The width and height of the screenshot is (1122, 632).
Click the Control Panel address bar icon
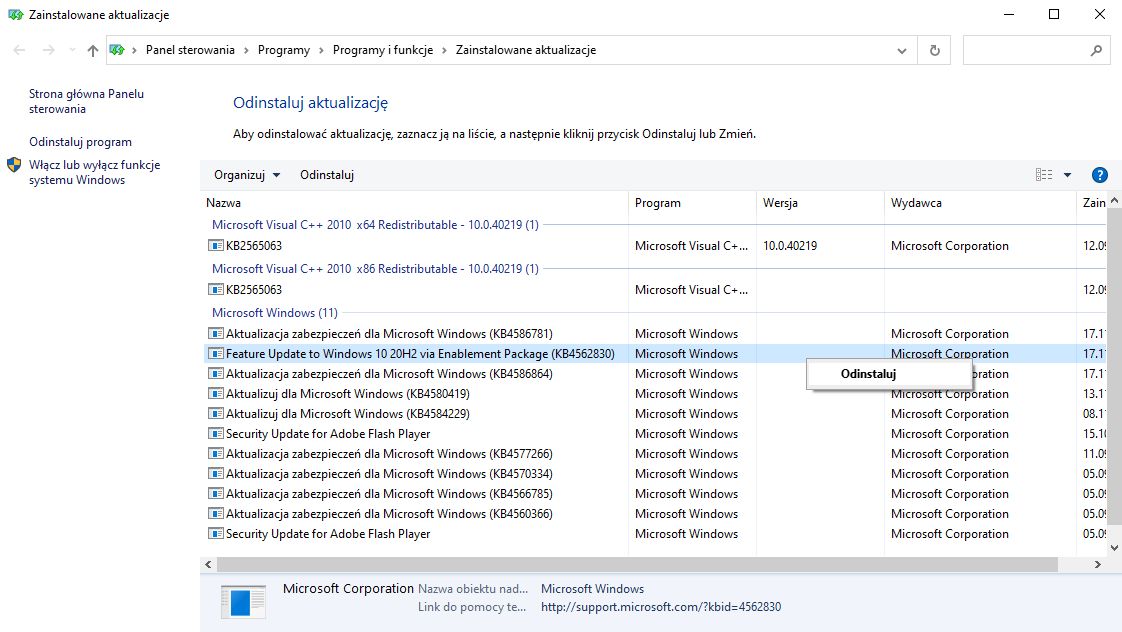click(117, 51)
